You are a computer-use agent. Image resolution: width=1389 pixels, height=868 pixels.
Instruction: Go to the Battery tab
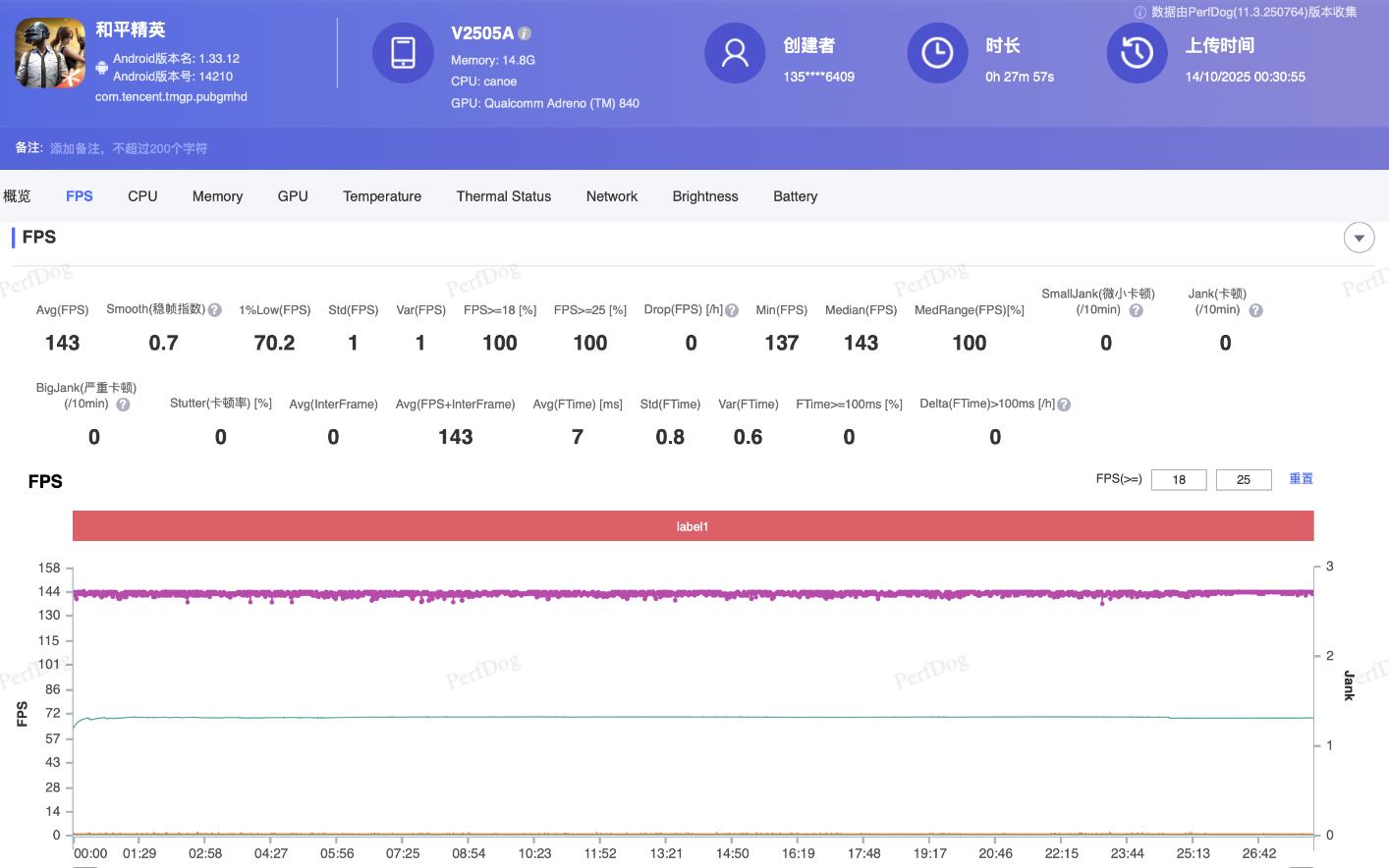pos(795,196)
